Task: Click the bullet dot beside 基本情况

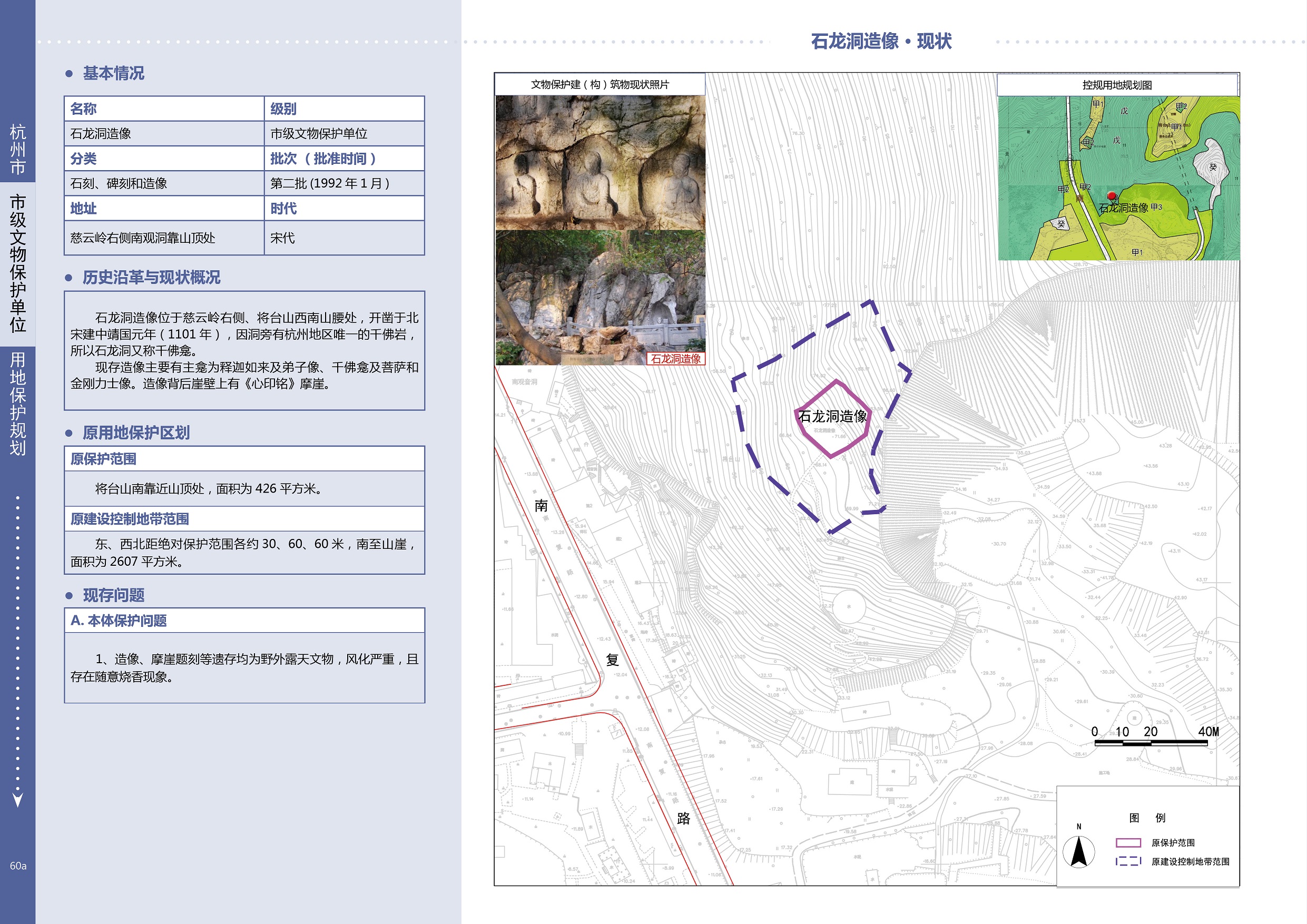Action: pyautogui.click(x=69, y=73)
